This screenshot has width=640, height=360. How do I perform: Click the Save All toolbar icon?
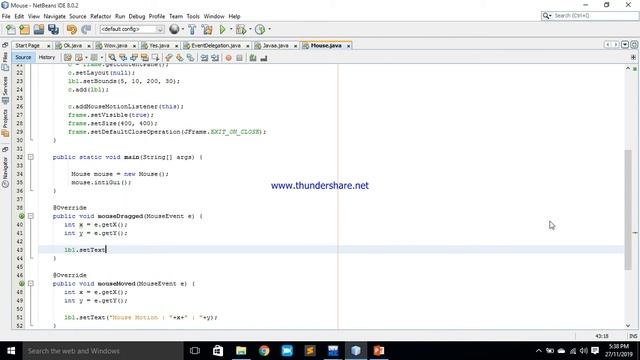coord(53,29)
